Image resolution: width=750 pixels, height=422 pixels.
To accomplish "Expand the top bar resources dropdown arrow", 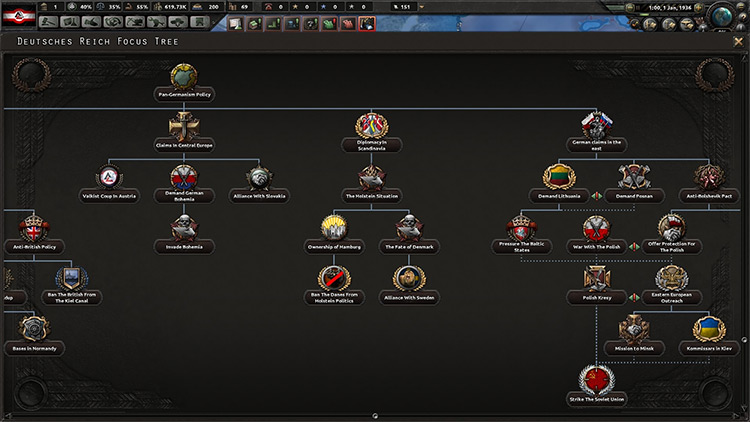I will tap(421, 7).
